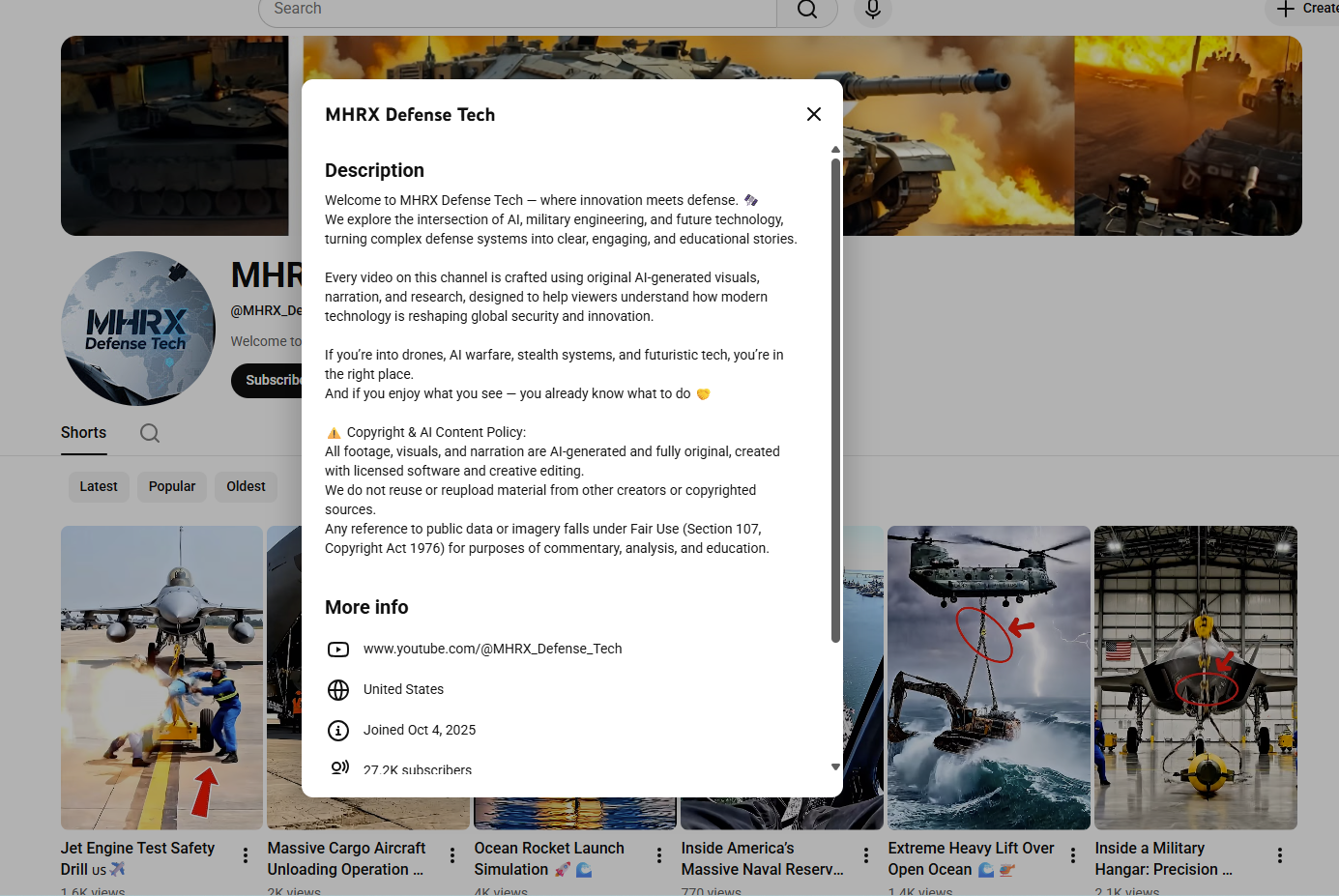Open options menu for Jet Engine Test Safety Drill
1339x896 pixels.
[245, 854]
